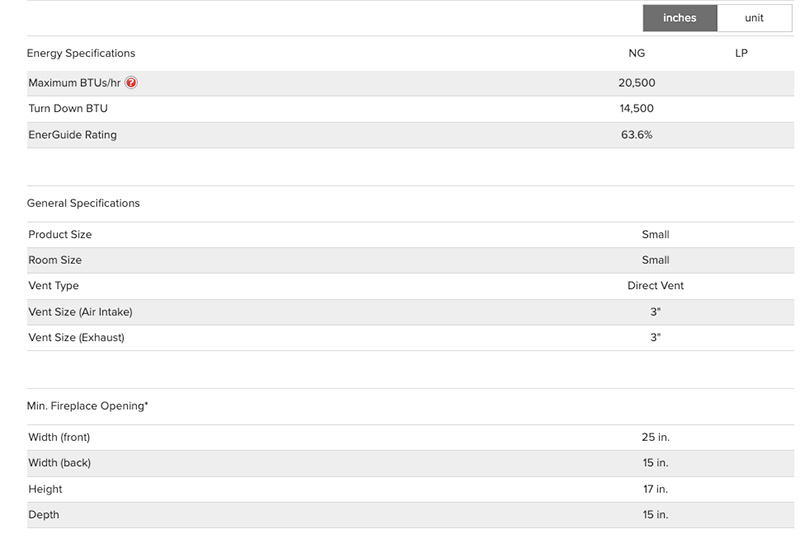Screen dimensions: 800x543
Task: Click the Depth row label
Action: click(44, 515)
